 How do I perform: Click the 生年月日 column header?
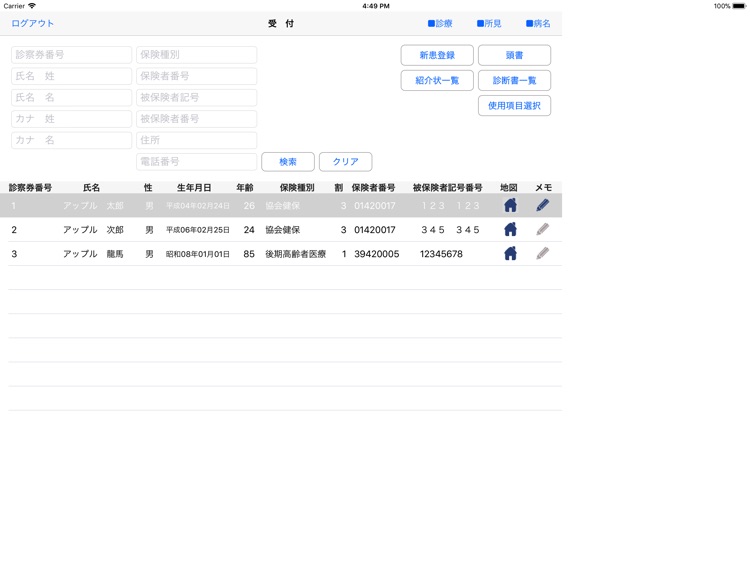(194, 187)
